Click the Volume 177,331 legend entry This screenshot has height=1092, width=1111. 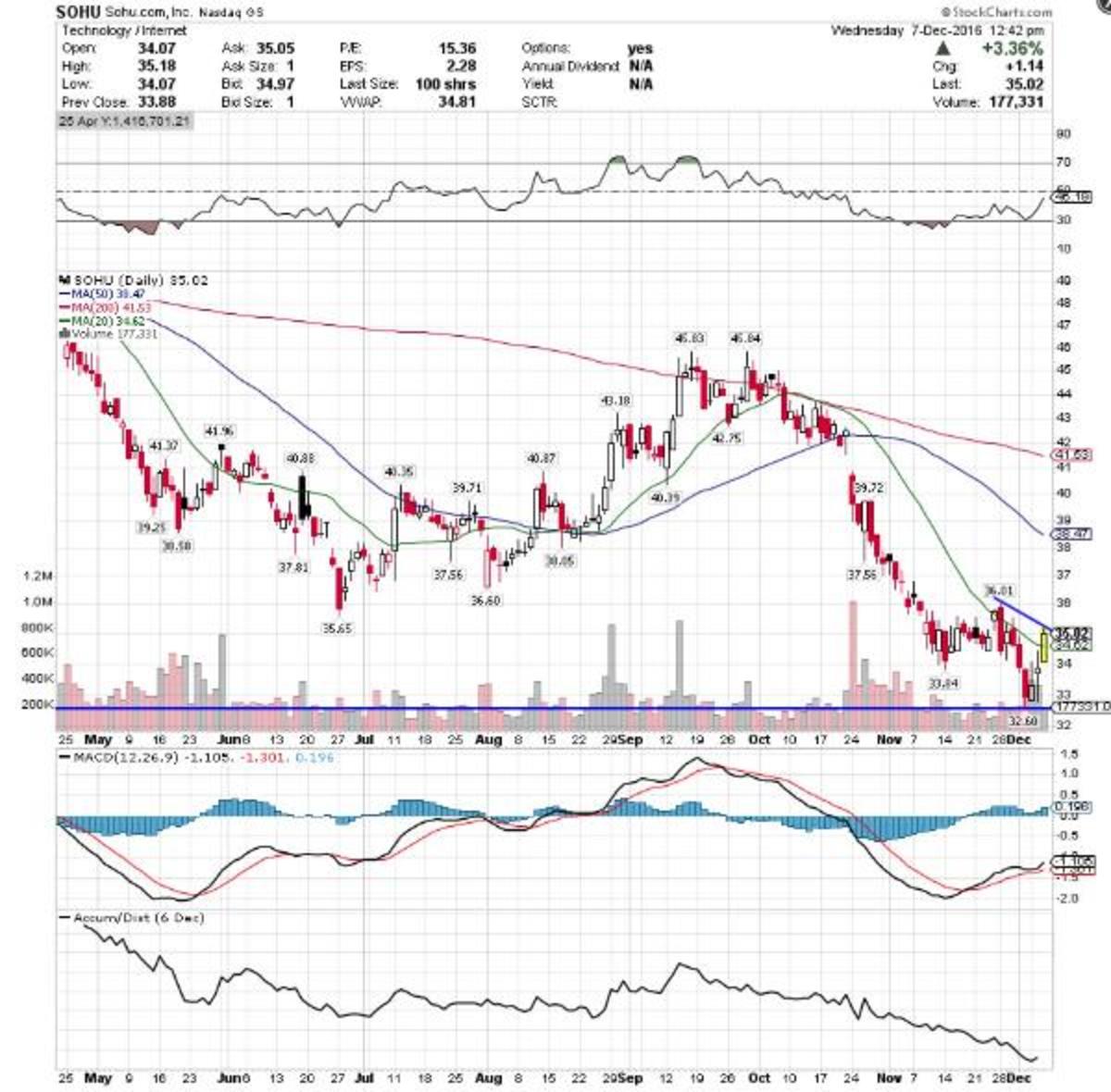(108, 332)
